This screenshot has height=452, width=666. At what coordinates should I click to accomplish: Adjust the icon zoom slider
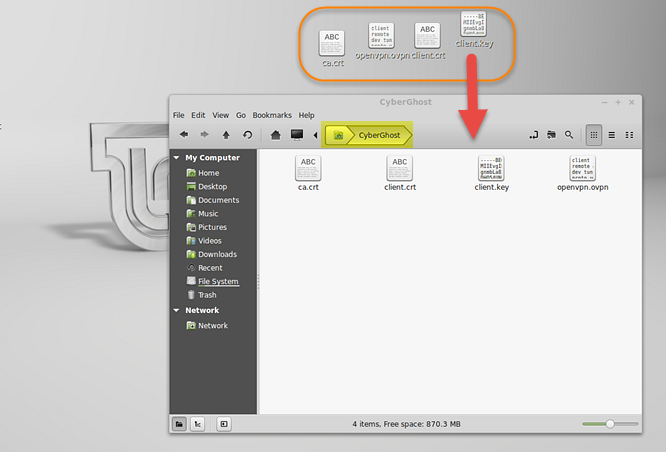(x=610, y=424)
